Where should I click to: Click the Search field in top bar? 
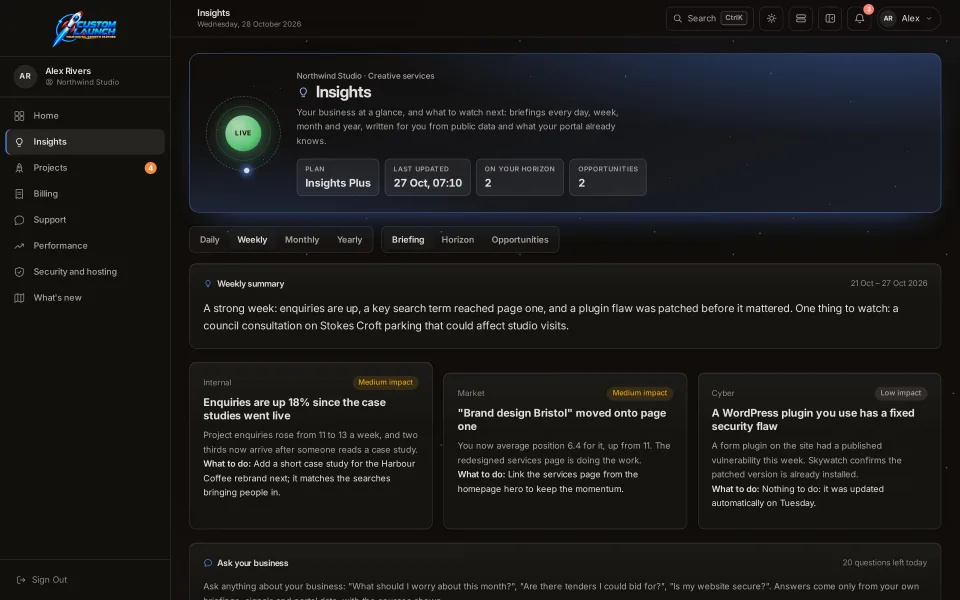[x=710, y=18]
